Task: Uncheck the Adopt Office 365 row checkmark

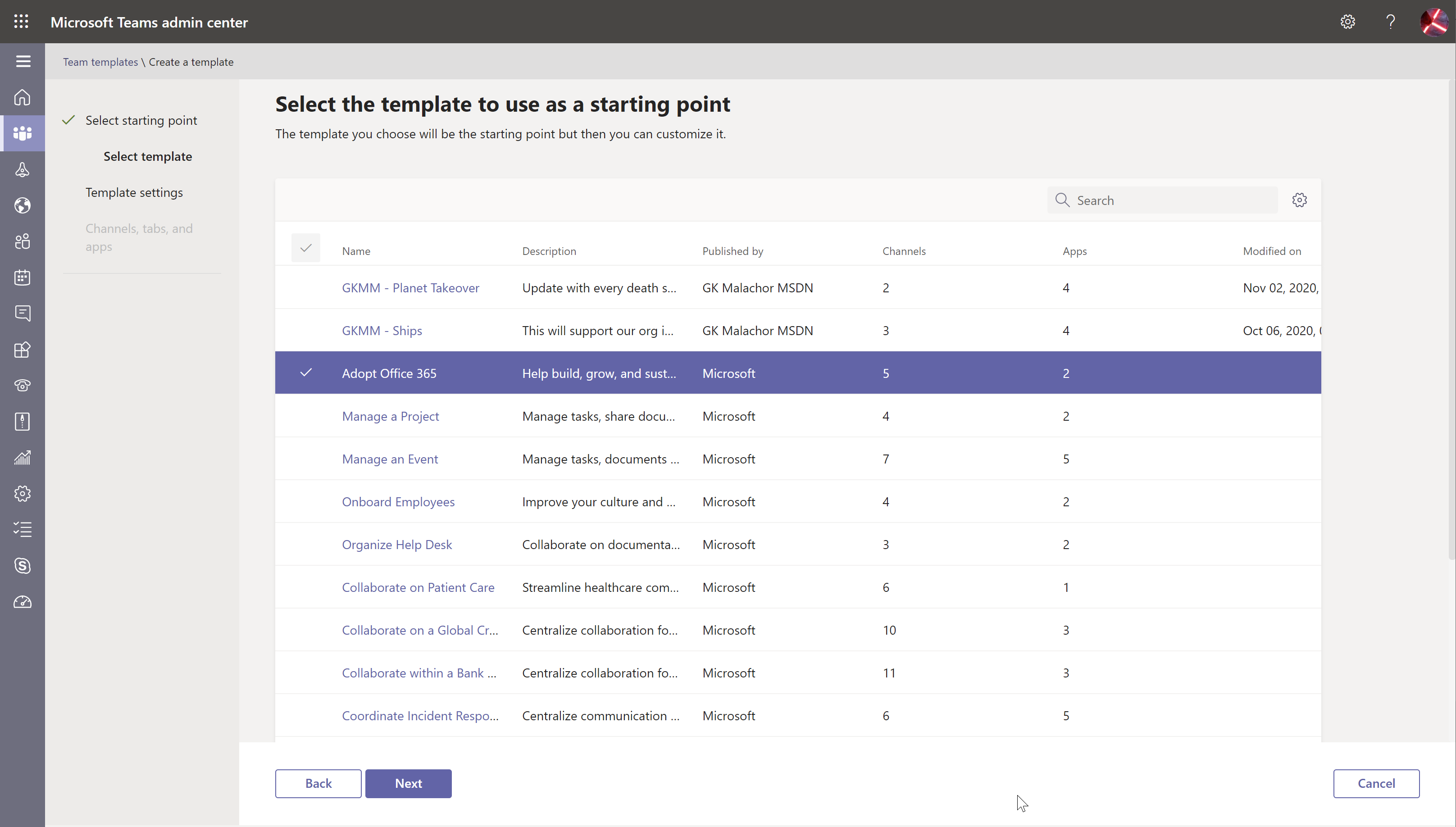Action: pyautogui.click(x=305, y=373)
